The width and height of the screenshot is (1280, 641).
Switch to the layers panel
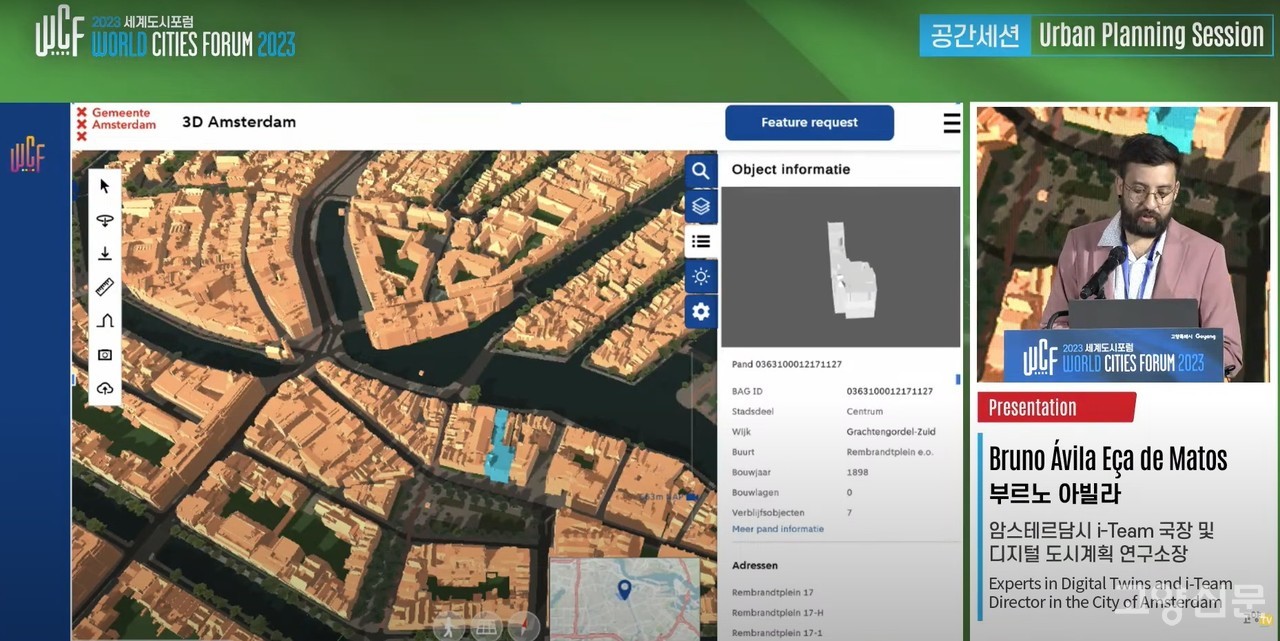[701, 206]
